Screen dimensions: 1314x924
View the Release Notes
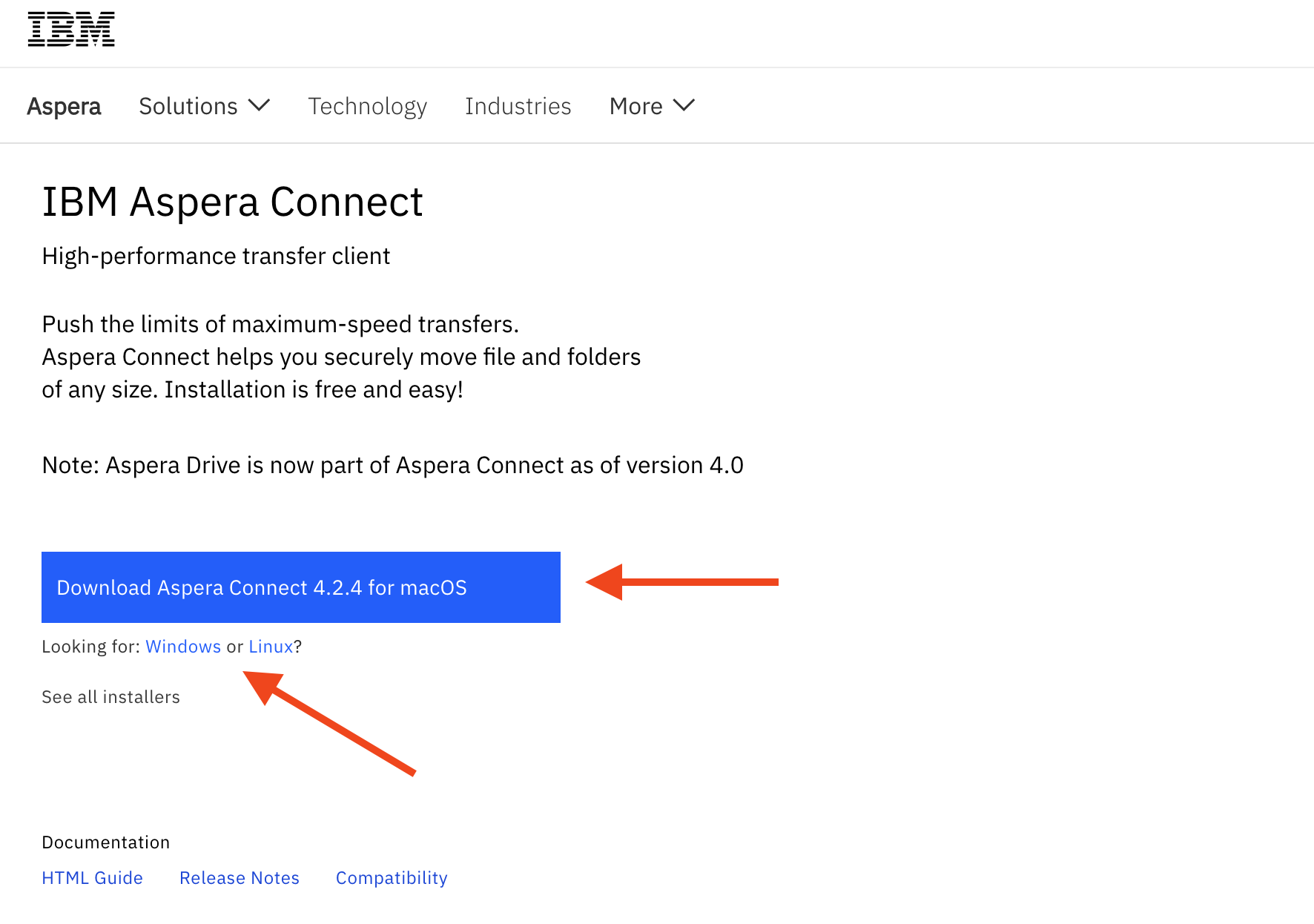coord(239,878)
